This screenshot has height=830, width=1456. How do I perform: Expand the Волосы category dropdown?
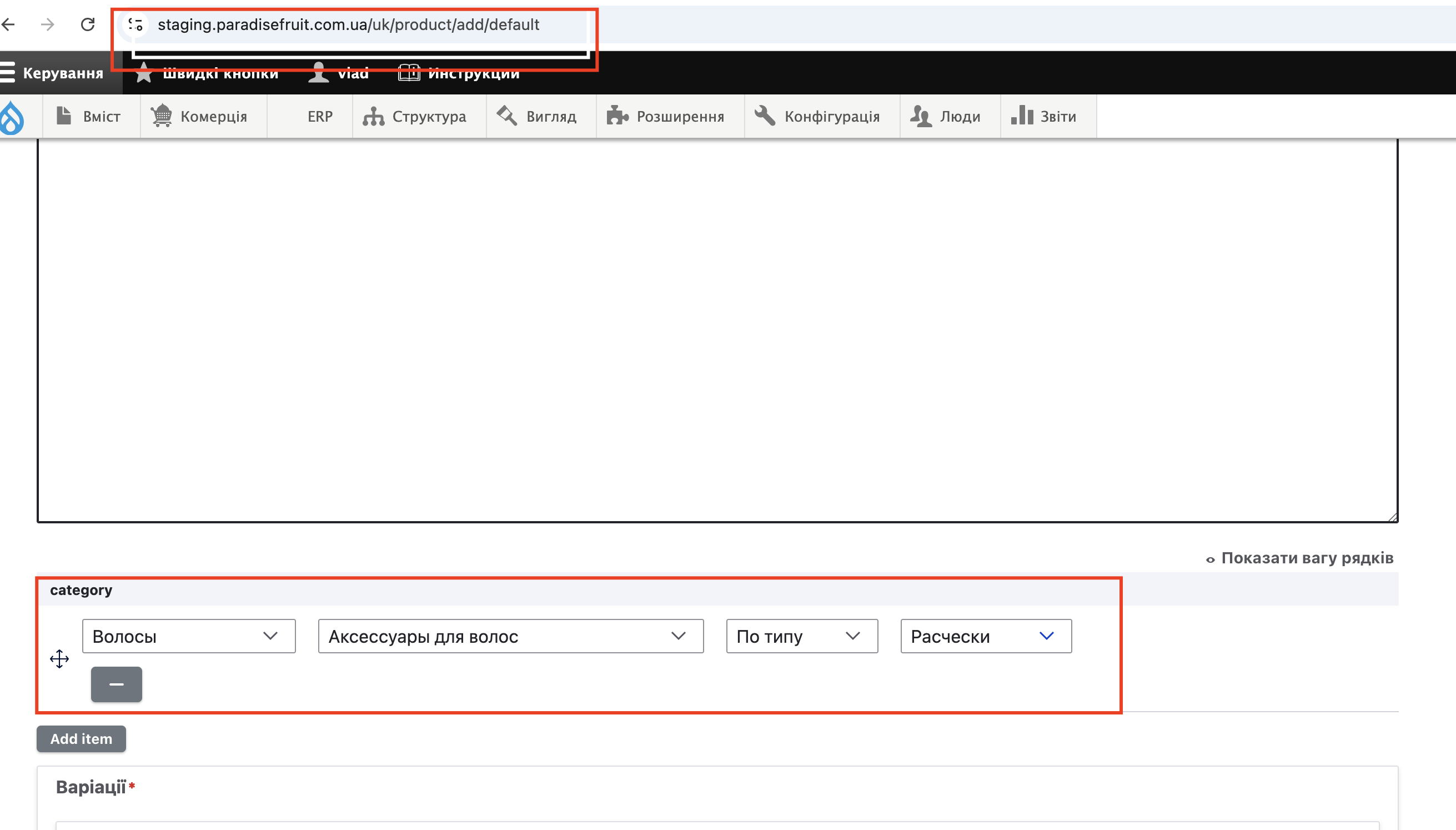click(x=189, y=636)
